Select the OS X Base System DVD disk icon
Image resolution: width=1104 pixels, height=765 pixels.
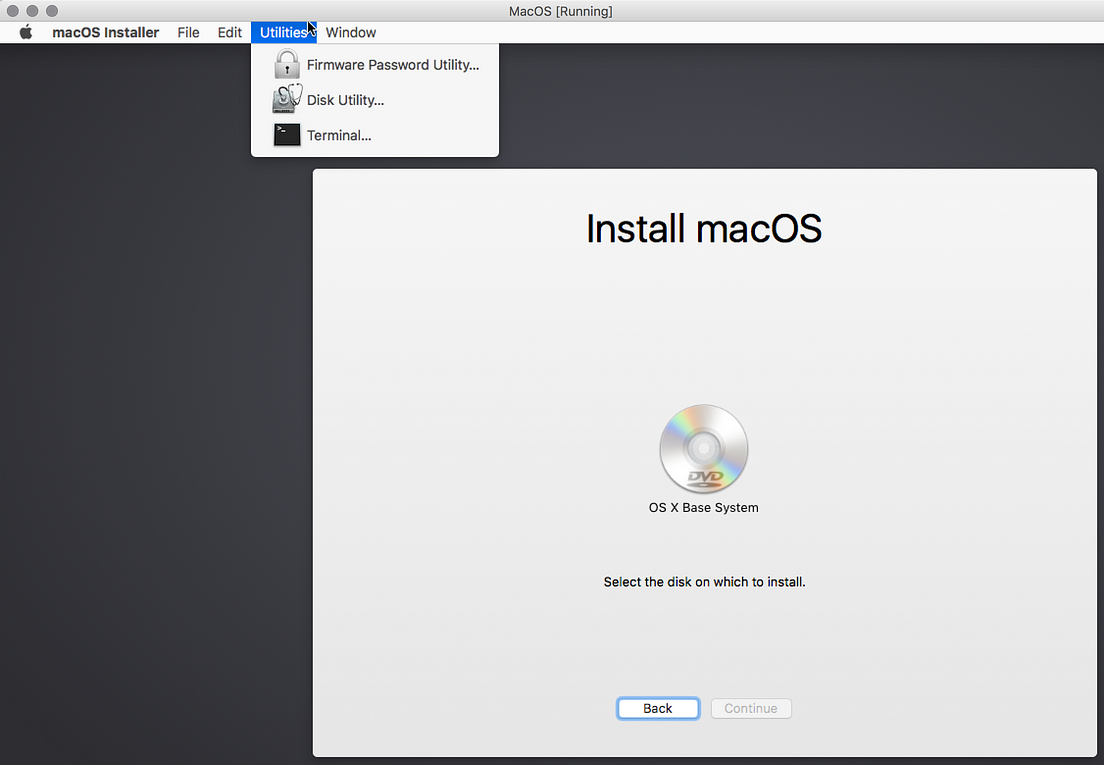pyautogui.click(x=703, y=448)
